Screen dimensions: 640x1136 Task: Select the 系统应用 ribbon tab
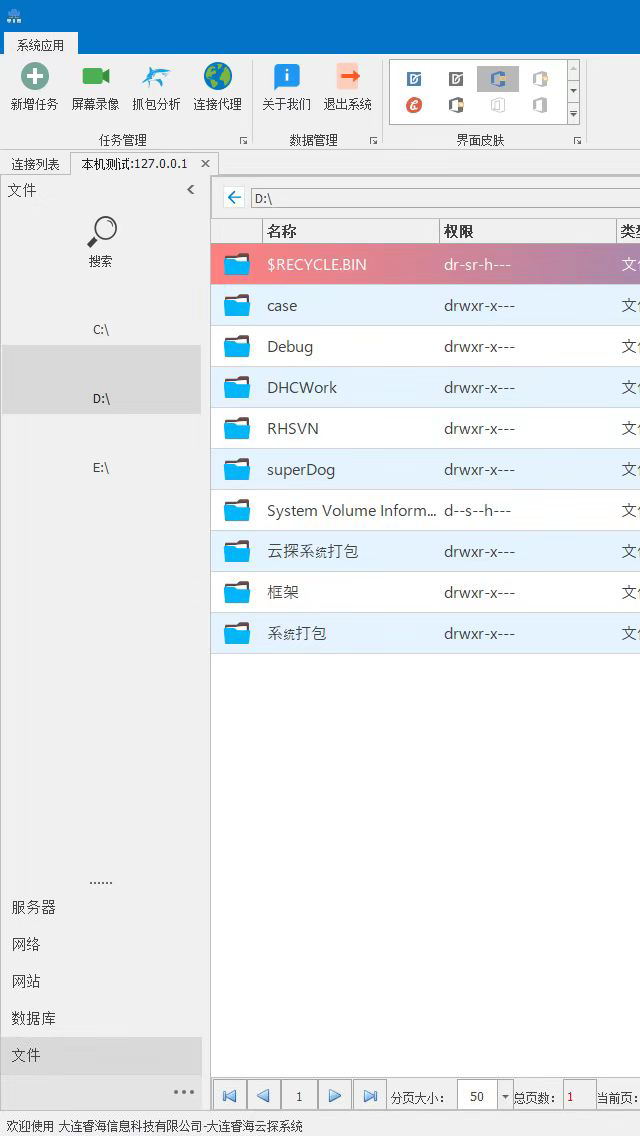tap(40, 45)
